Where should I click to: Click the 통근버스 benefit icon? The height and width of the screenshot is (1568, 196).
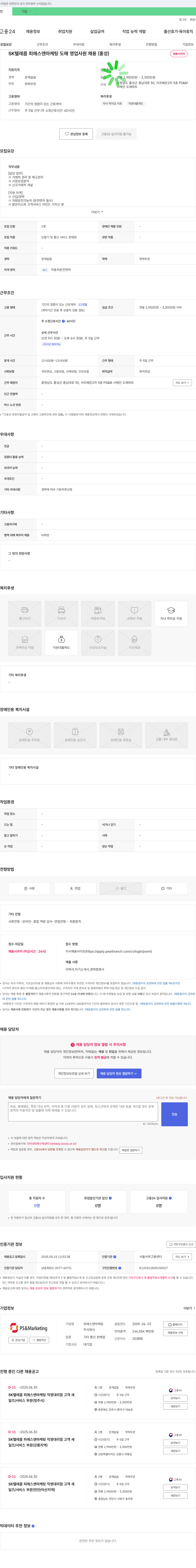[x=25, y=614]
